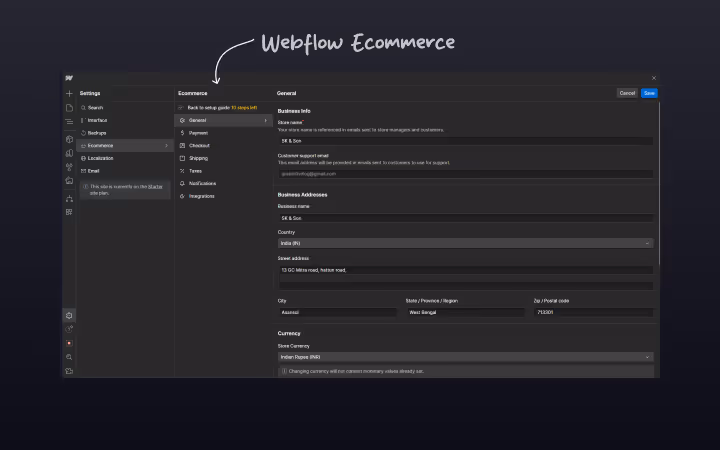Focus the State / Province / Region field

(465, 312)
